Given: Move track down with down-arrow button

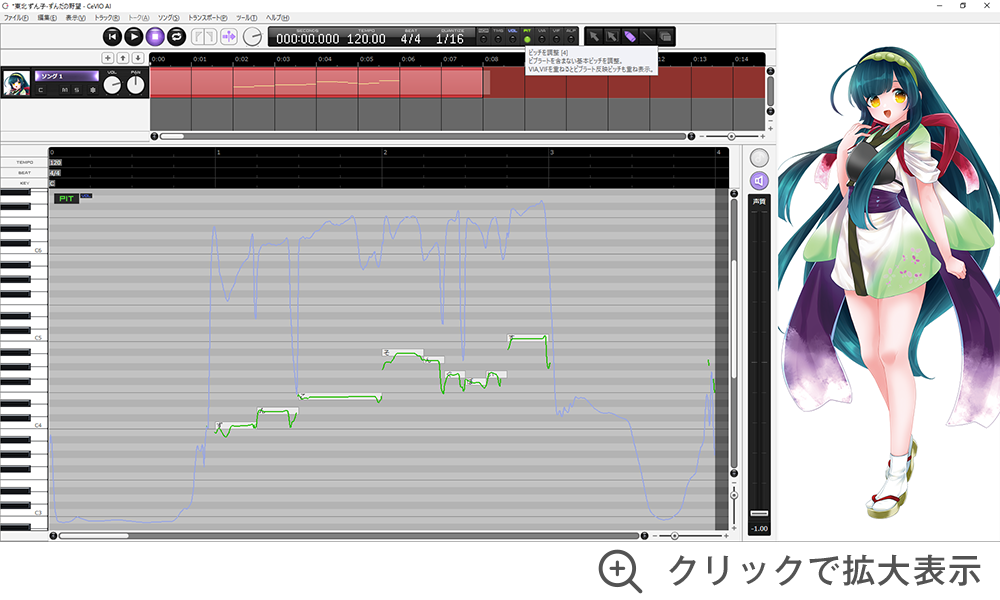Looking at the screenshot, I should [x=138, y=58].
